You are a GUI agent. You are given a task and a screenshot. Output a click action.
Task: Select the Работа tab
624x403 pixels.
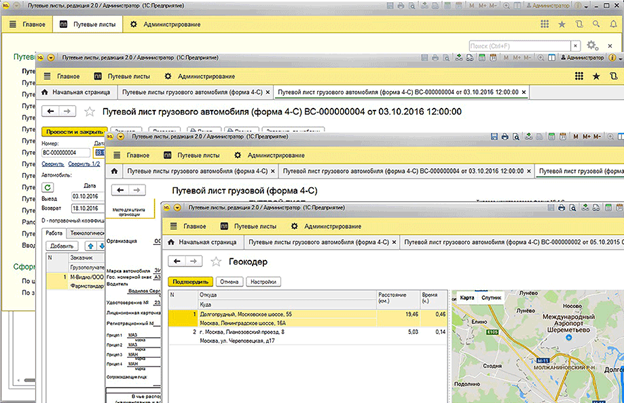[54, 231]
